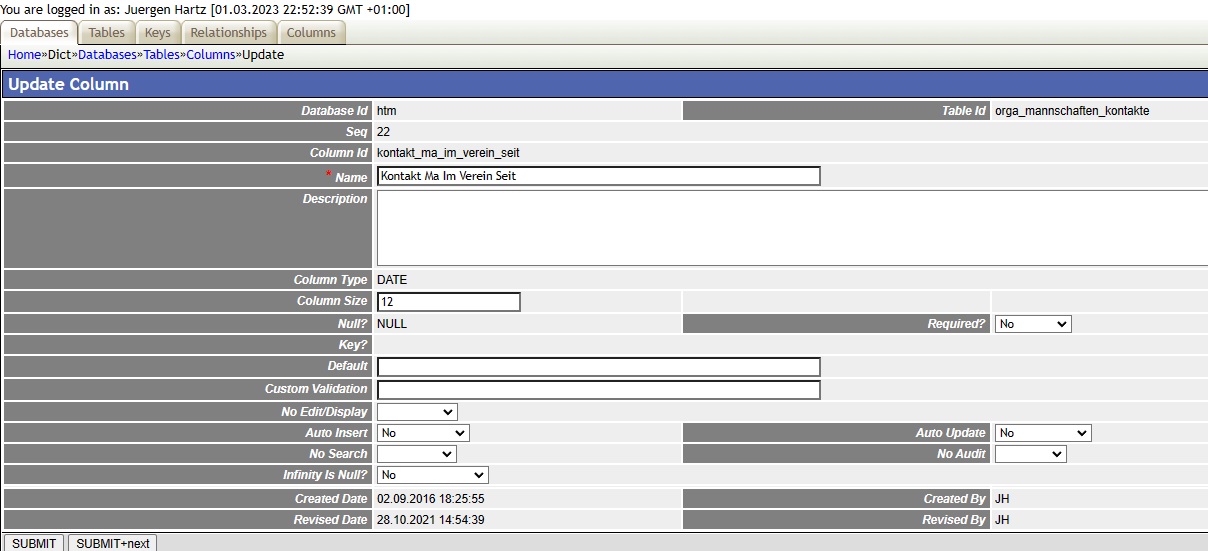This screenshot has width=1208, height=551.
Task: Click the Databases tab
Action: (x=39, y=33)
